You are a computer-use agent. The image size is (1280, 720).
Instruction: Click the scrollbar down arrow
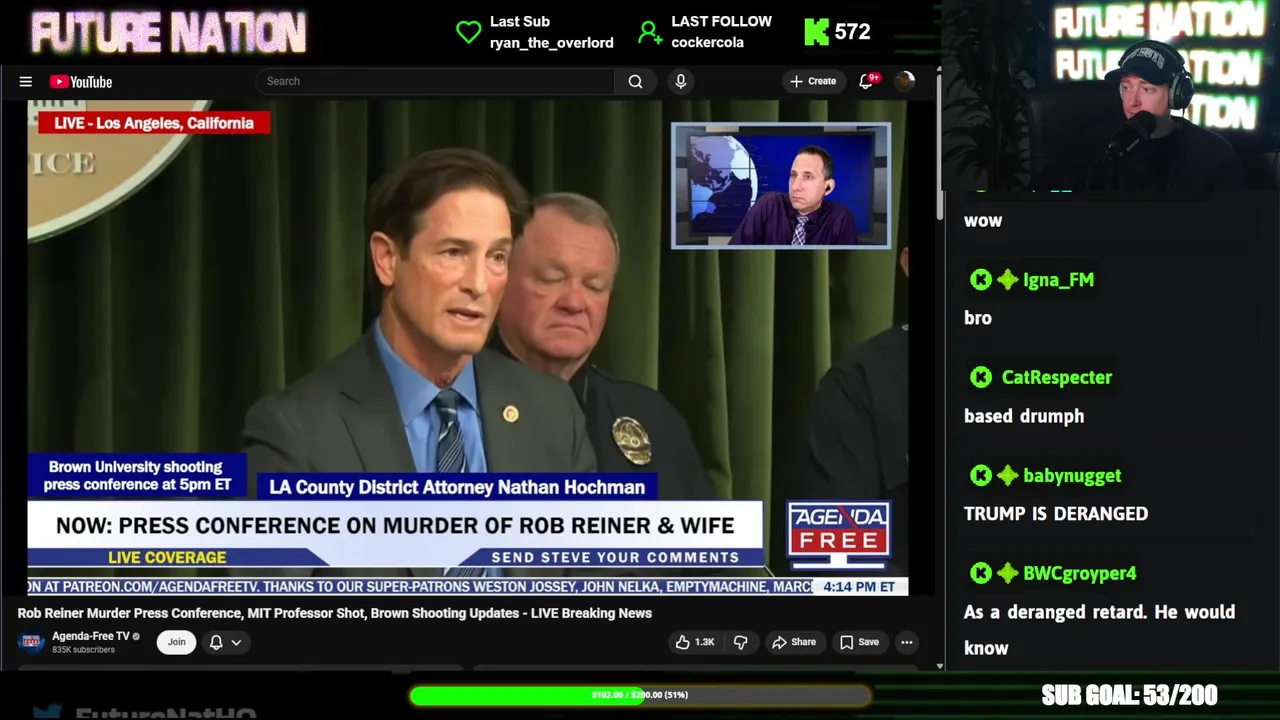point(939,666)
